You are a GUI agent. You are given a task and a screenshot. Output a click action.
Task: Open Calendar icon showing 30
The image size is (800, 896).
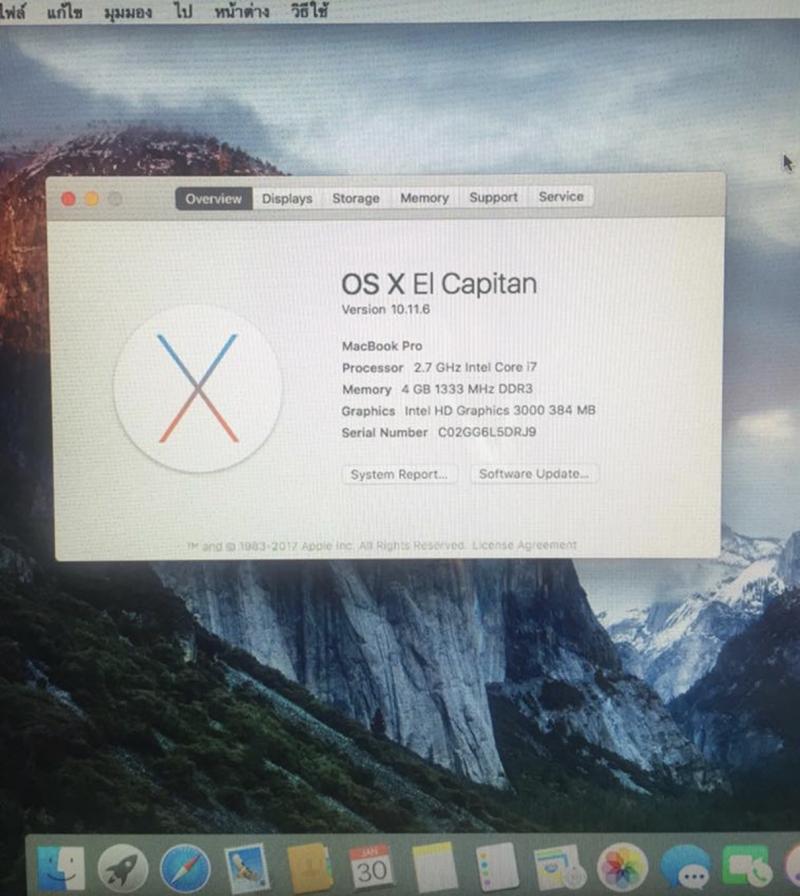[x=371, y=867]
